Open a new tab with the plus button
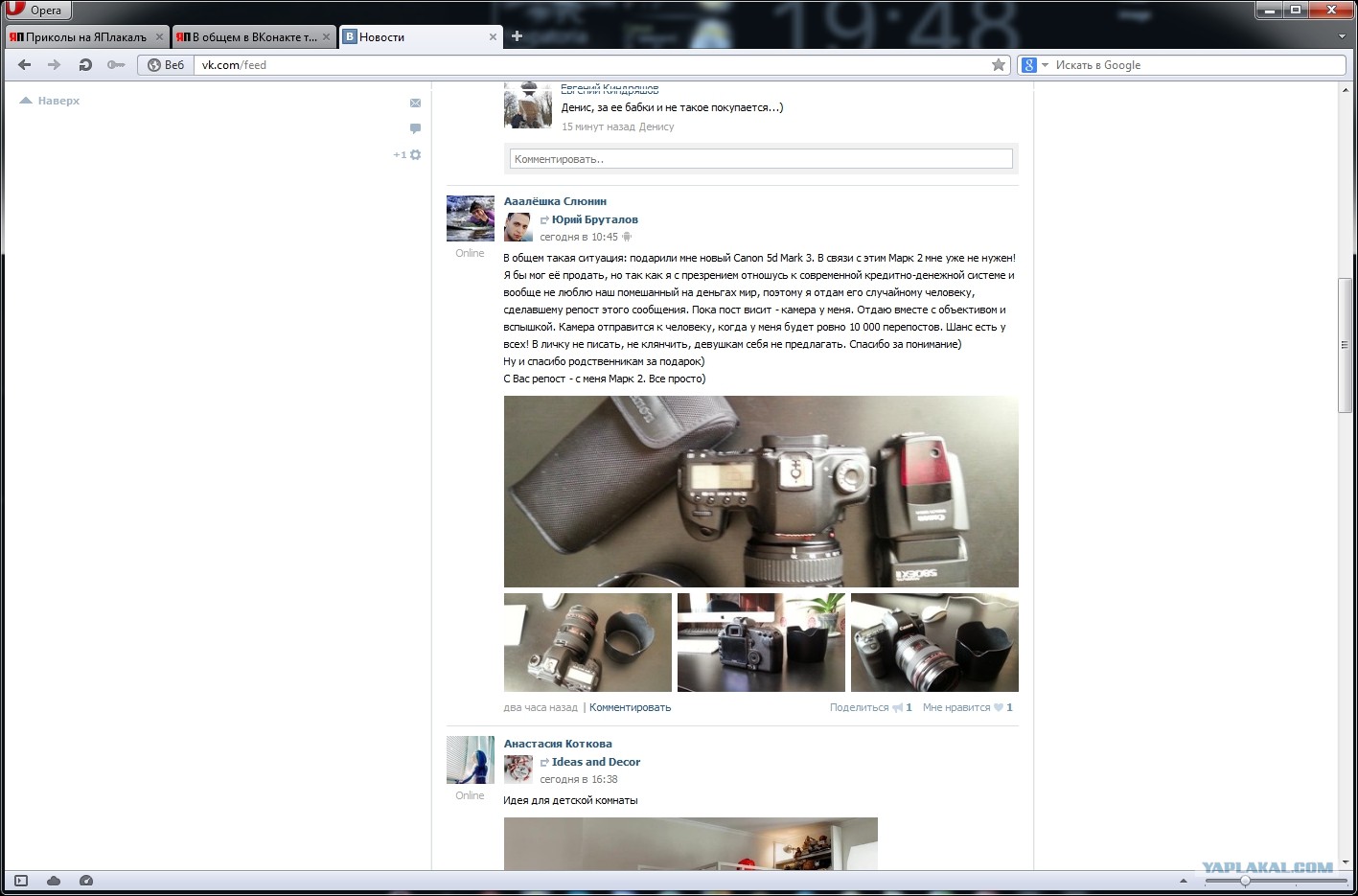The width and height of the screenshot is (1358, 896). click(x=517, y=36)
